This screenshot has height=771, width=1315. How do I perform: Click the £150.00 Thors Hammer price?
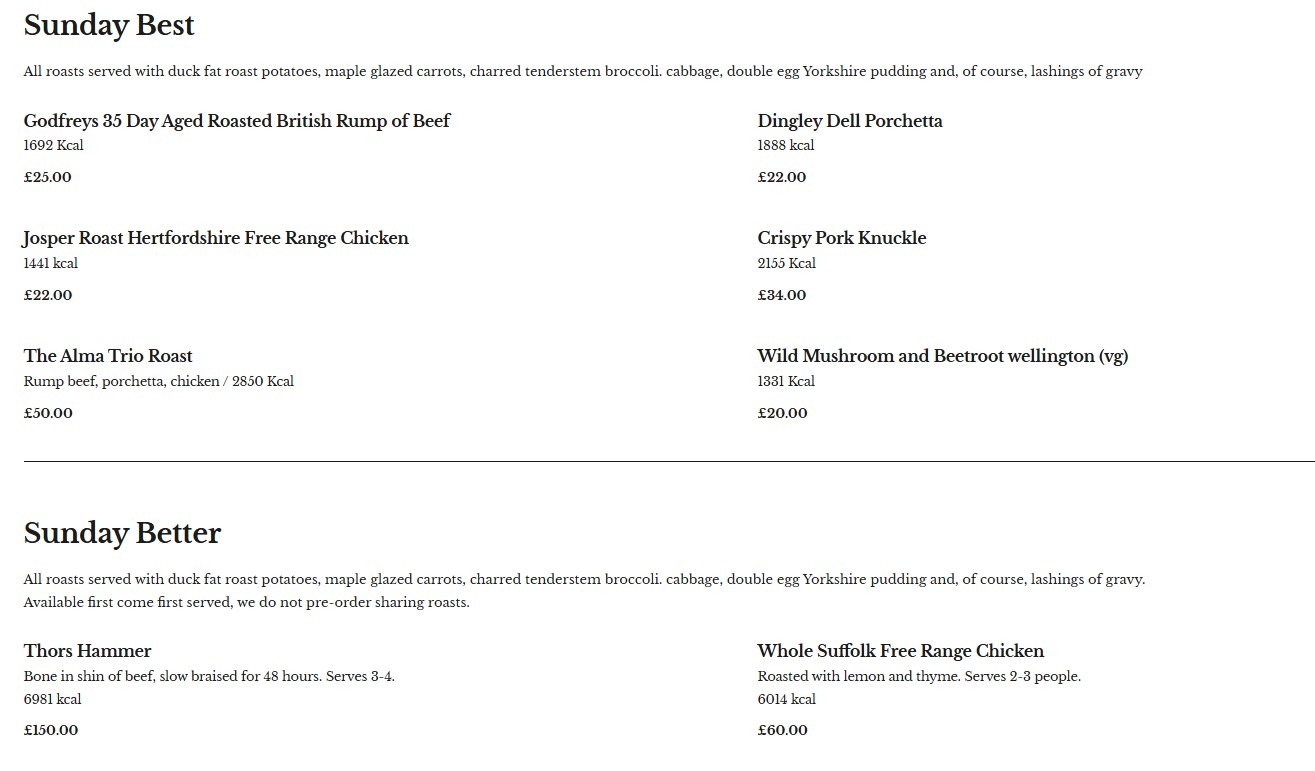click(51, 730)
